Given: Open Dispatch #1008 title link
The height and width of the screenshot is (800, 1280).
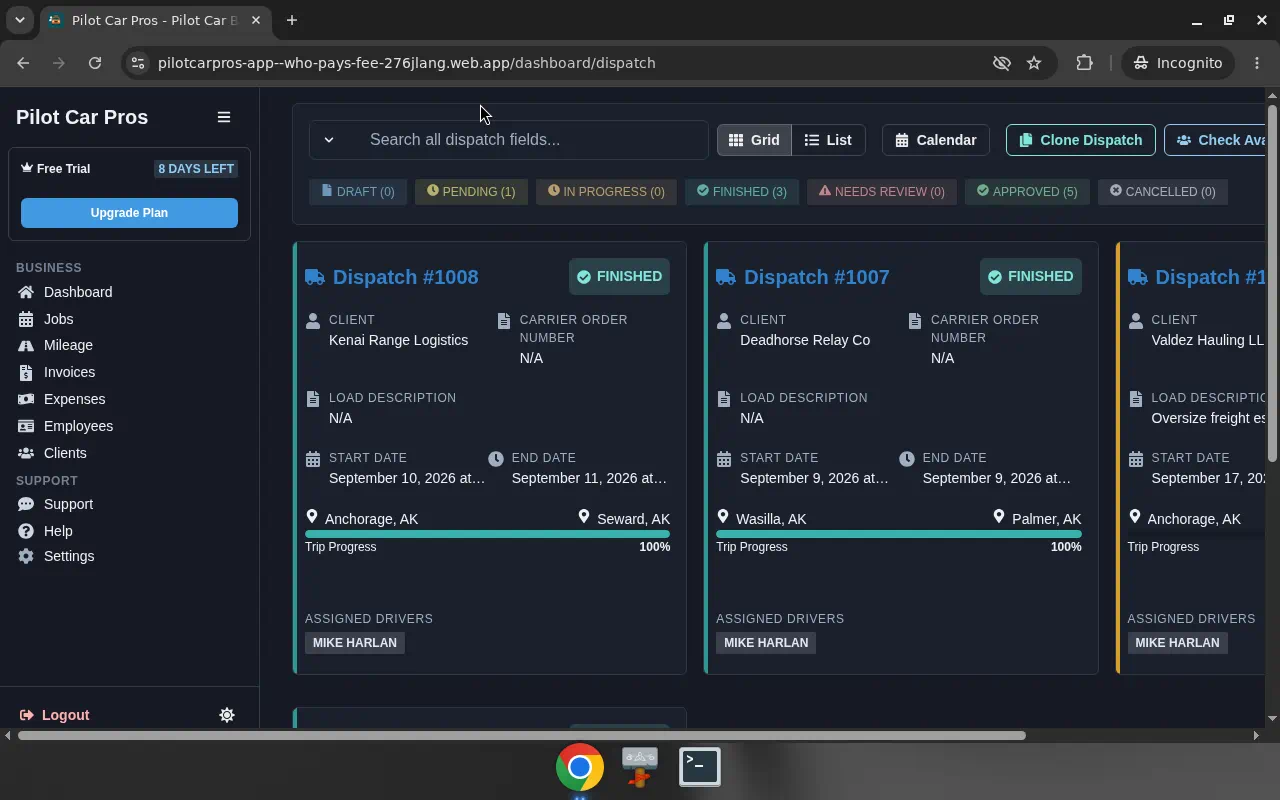Looking at the screenshot, I should tap(405, 277).
